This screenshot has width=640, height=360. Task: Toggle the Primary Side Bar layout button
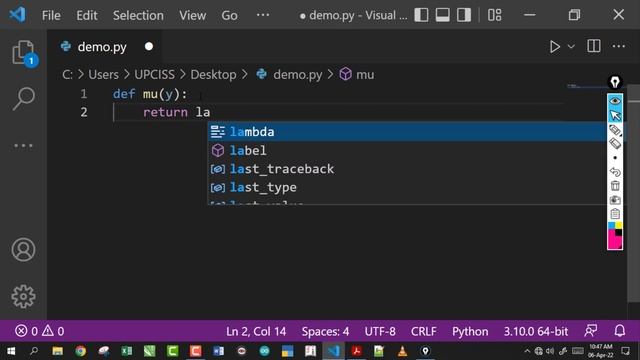coord(421,15)
